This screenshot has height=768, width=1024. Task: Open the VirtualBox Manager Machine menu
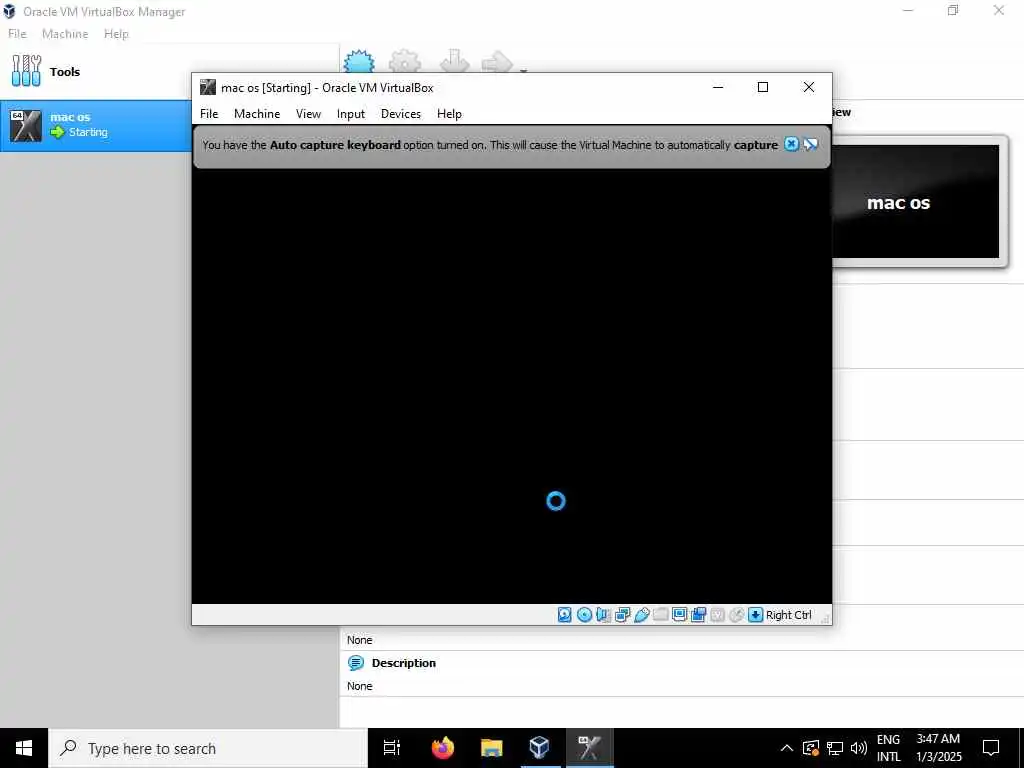(65, 34)
